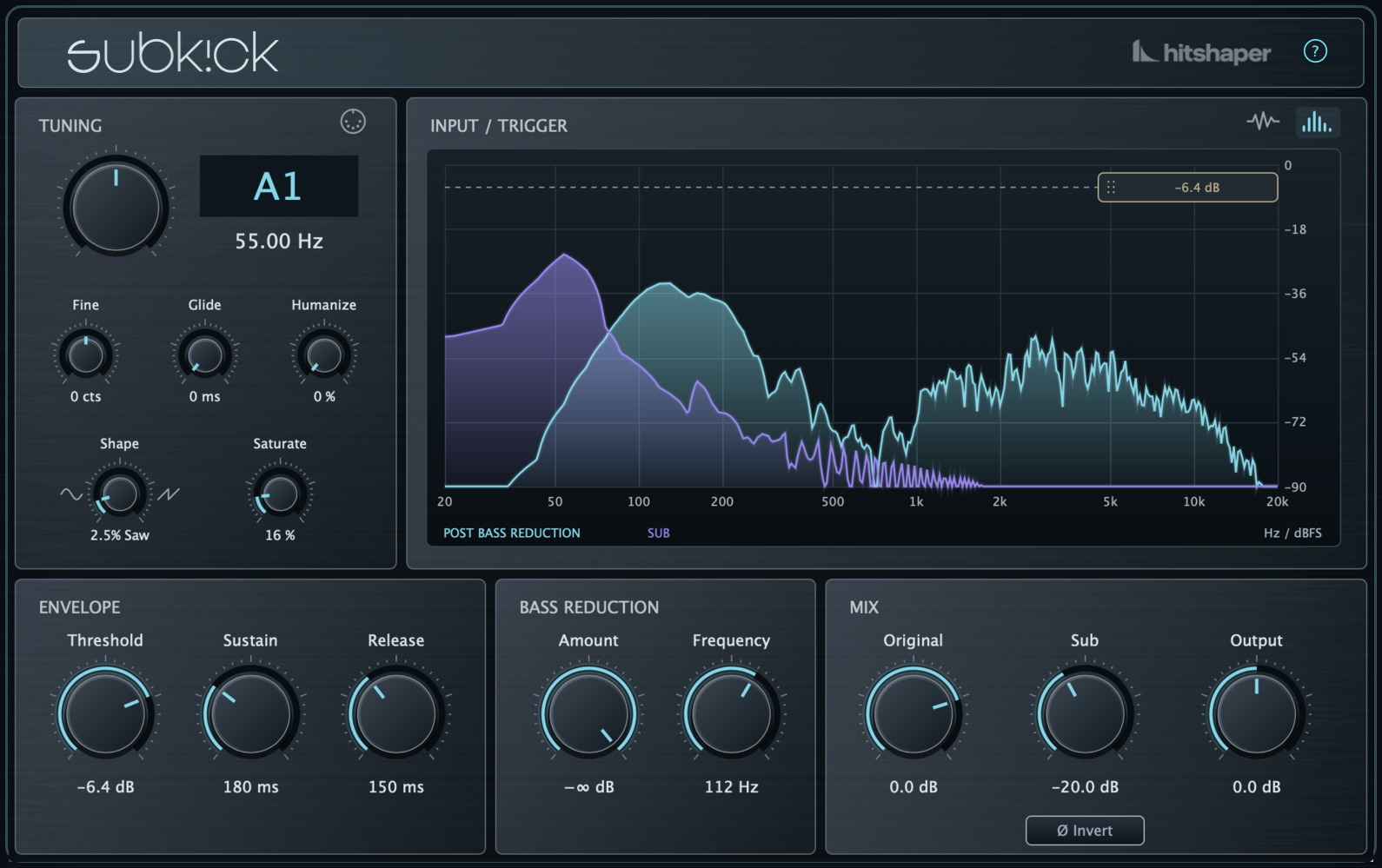Click the SUB legend label

[x=658, y=533]
